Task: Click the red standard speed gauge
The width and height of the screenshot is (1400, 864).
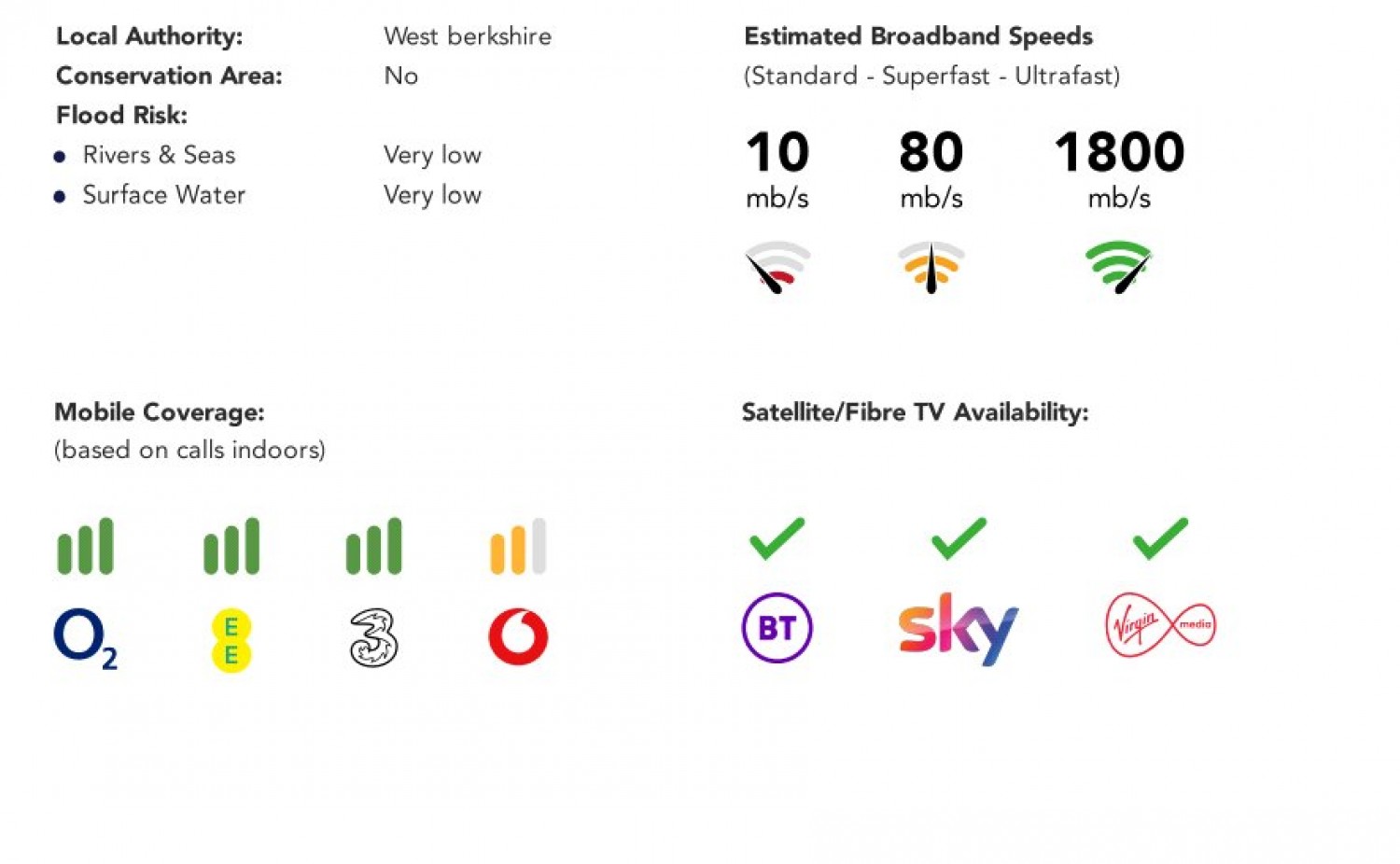Action: [x=777, y=267]
